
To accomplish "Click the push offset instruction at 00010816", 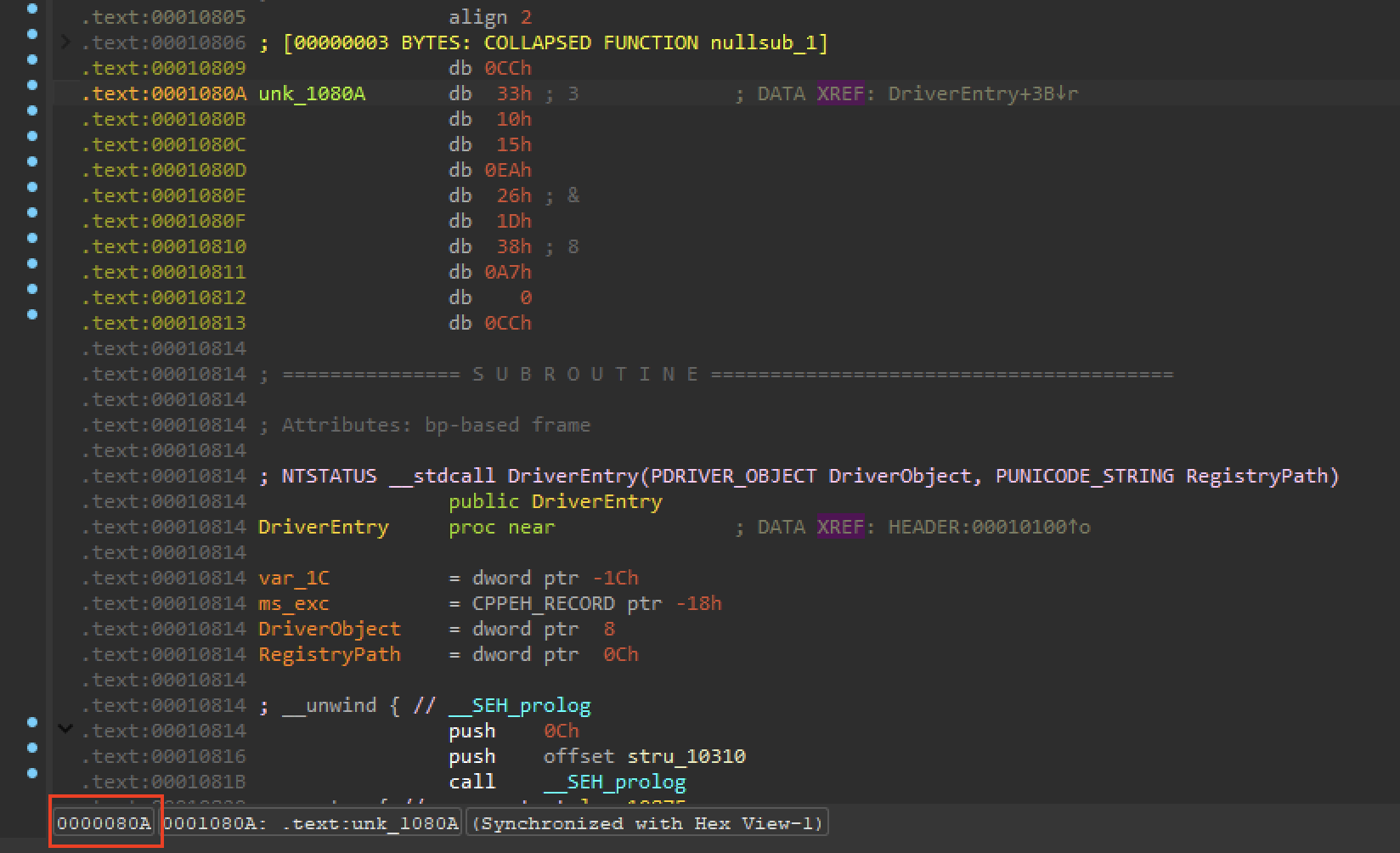I will (597, 756).
